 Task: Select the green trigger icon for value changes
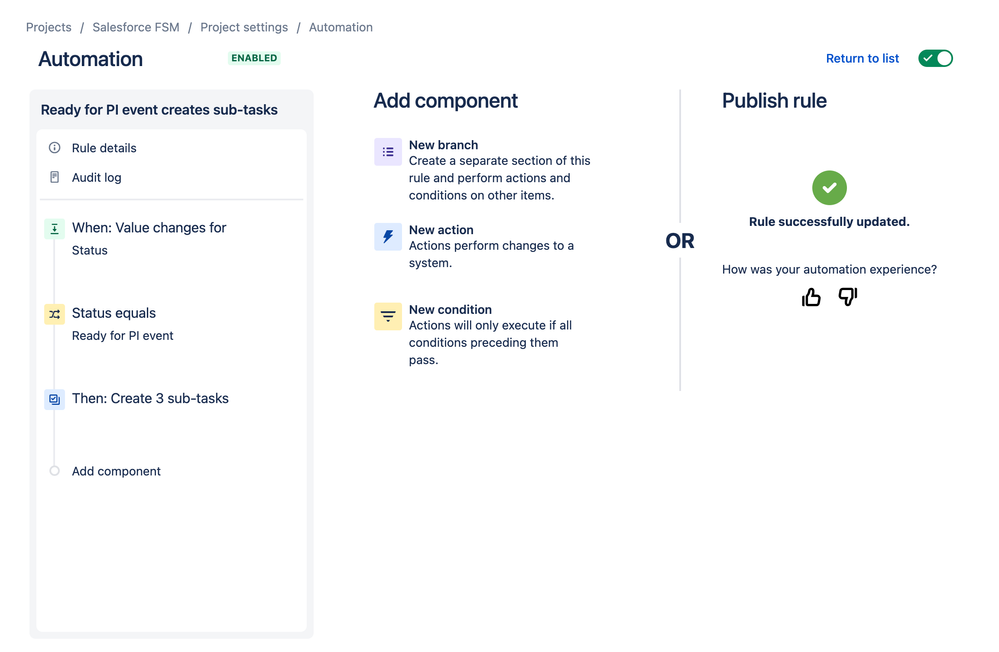point(54,228)
